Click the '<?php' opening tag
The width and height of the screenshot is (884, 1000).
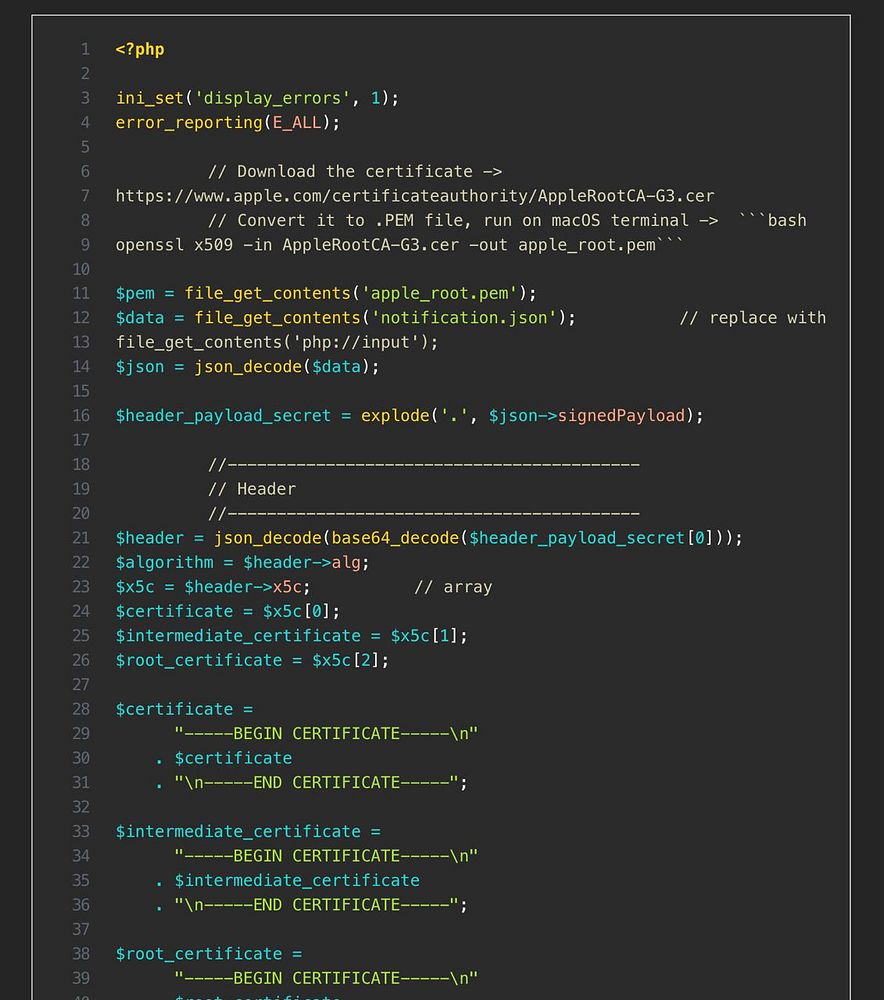(x=140, y=49)
